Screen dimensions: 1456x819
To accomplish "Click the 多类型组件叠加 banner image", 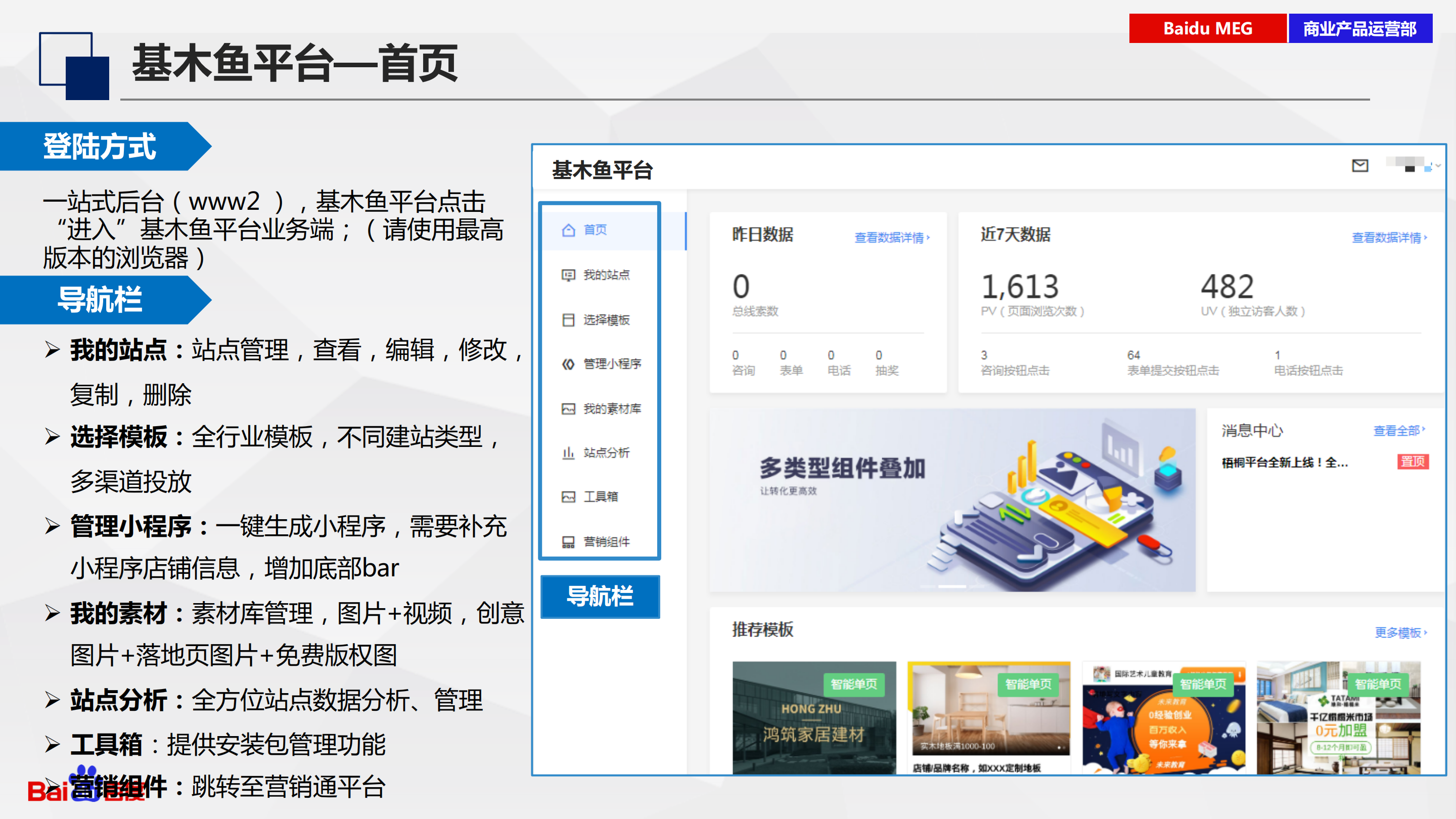I will (952, 500).
